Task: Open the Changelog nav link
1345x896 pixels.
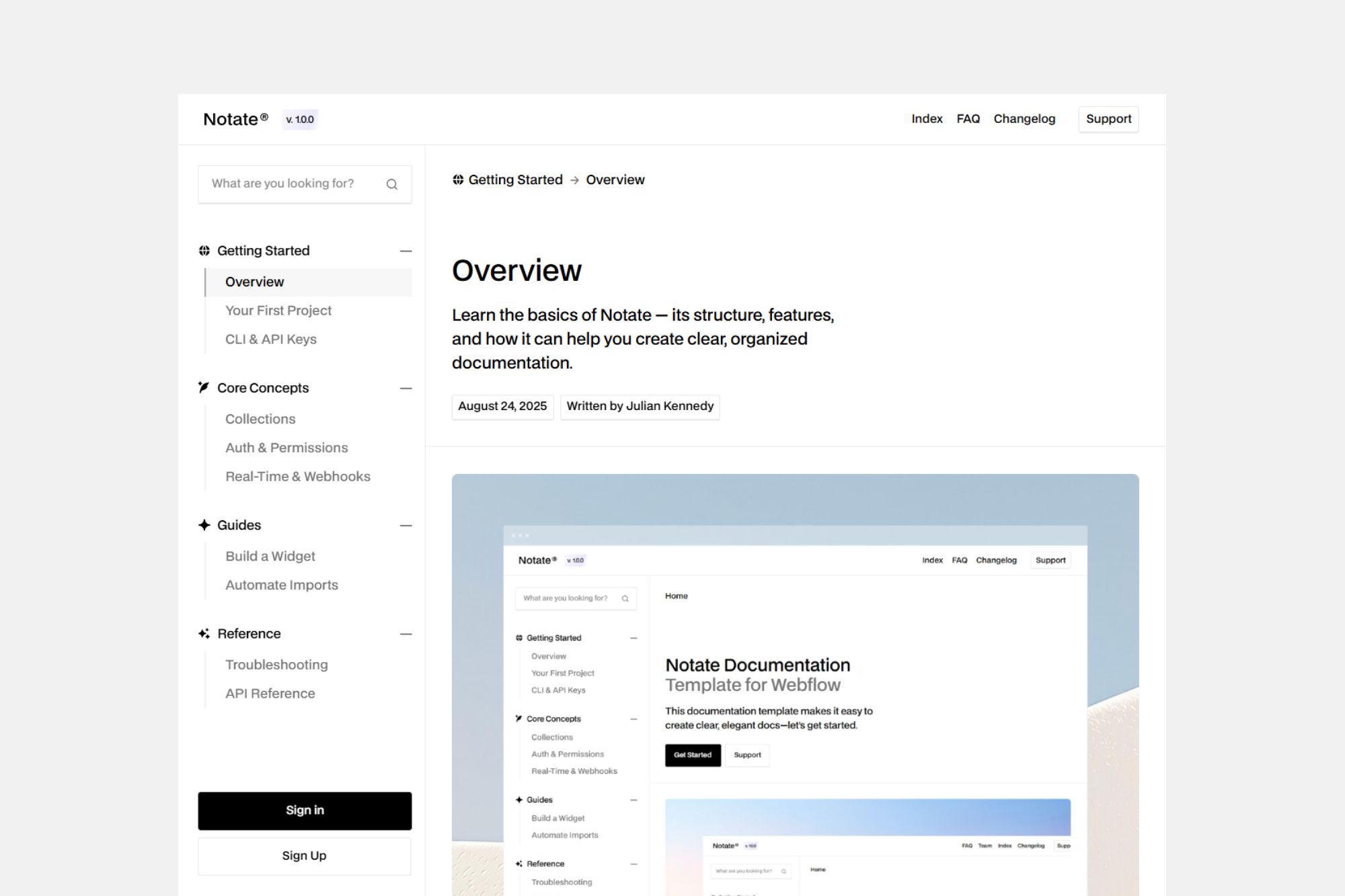Action: tap(1024, 119)
